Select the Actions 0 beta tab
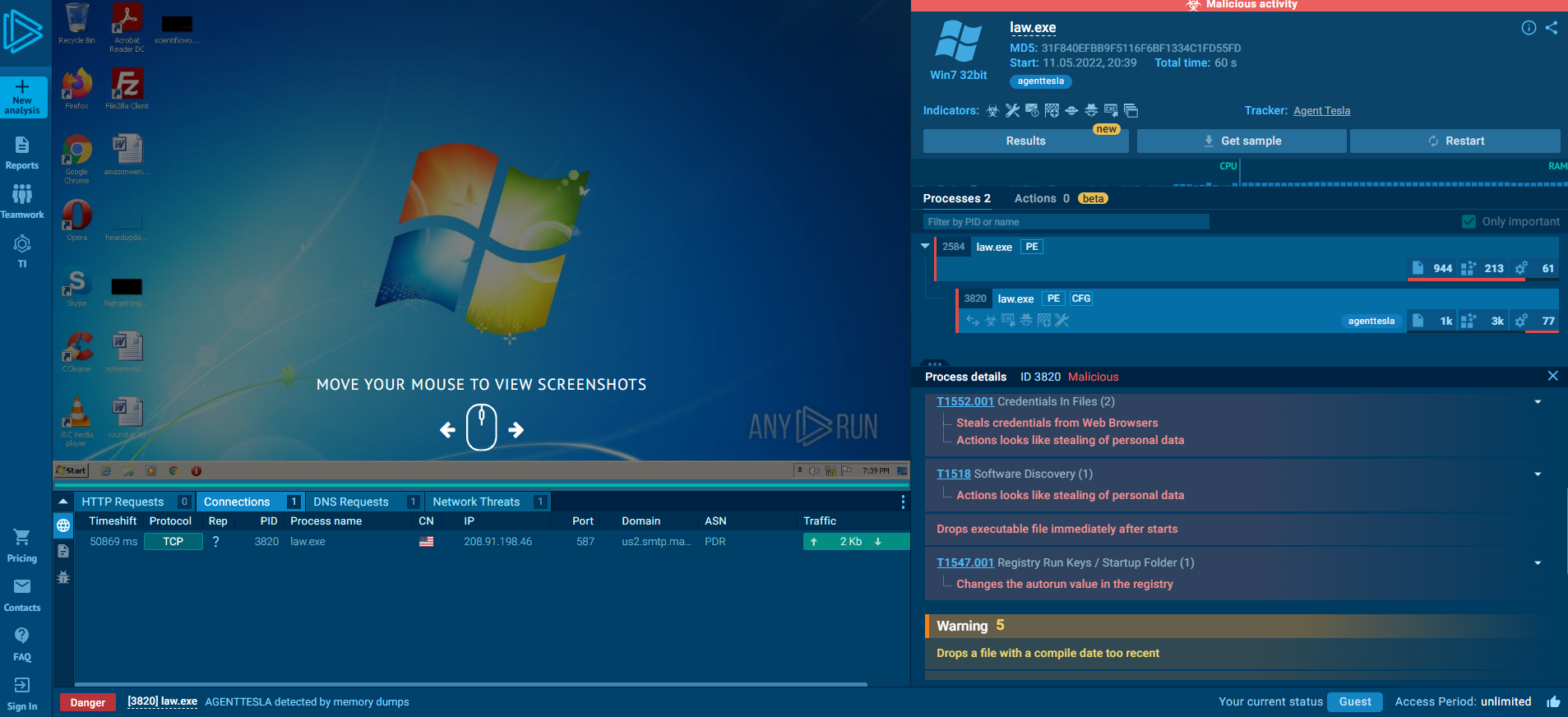The image size is (1568, 717). click(x=1061, y=199)
